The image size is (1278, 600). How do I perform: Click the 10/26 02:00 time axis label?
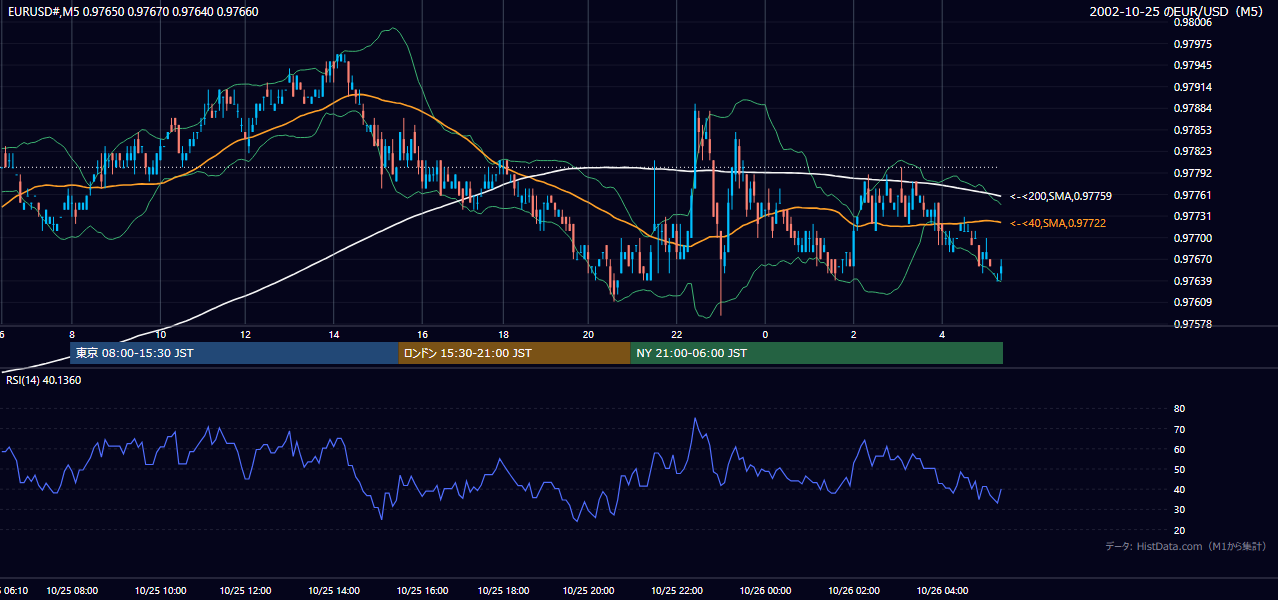click(854, 591)
